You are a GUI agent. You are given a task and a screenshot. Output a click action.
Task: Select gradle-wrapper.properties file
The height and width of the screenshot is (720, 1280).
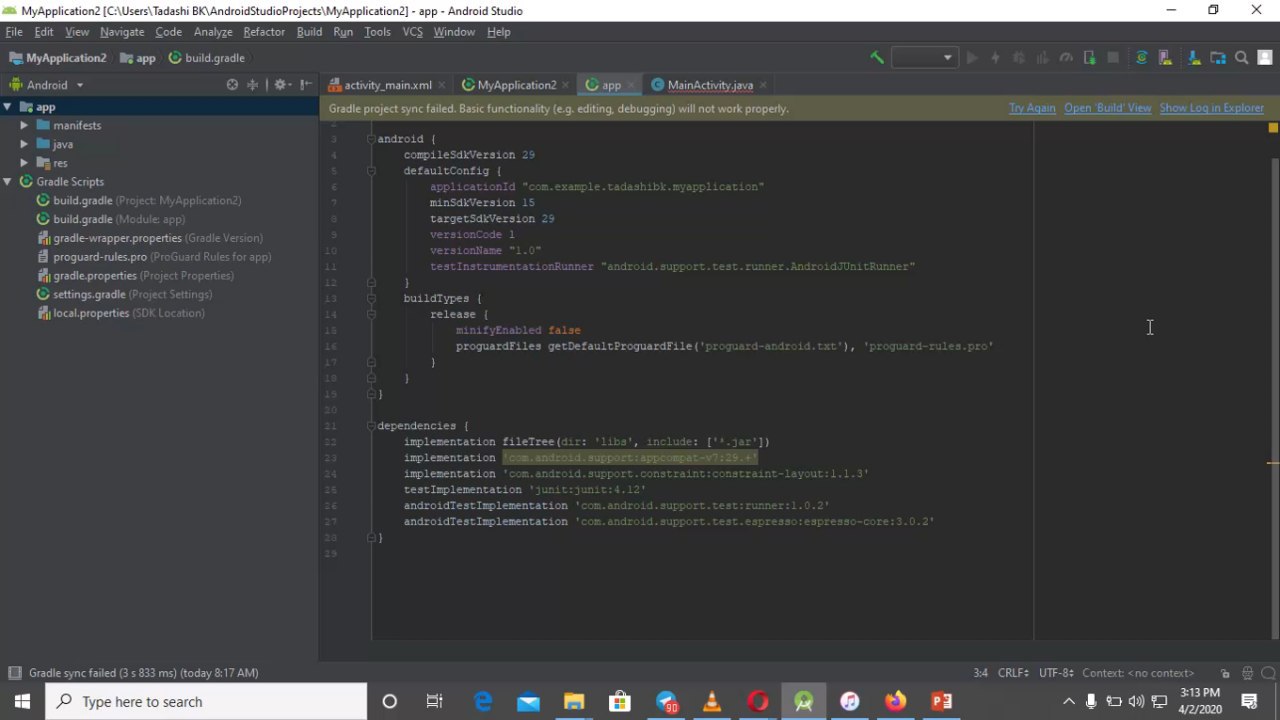point(157,238)
